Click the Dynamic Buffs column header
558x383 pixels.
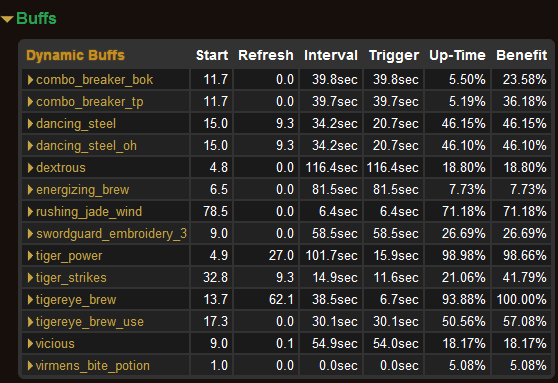click(75, 55)
